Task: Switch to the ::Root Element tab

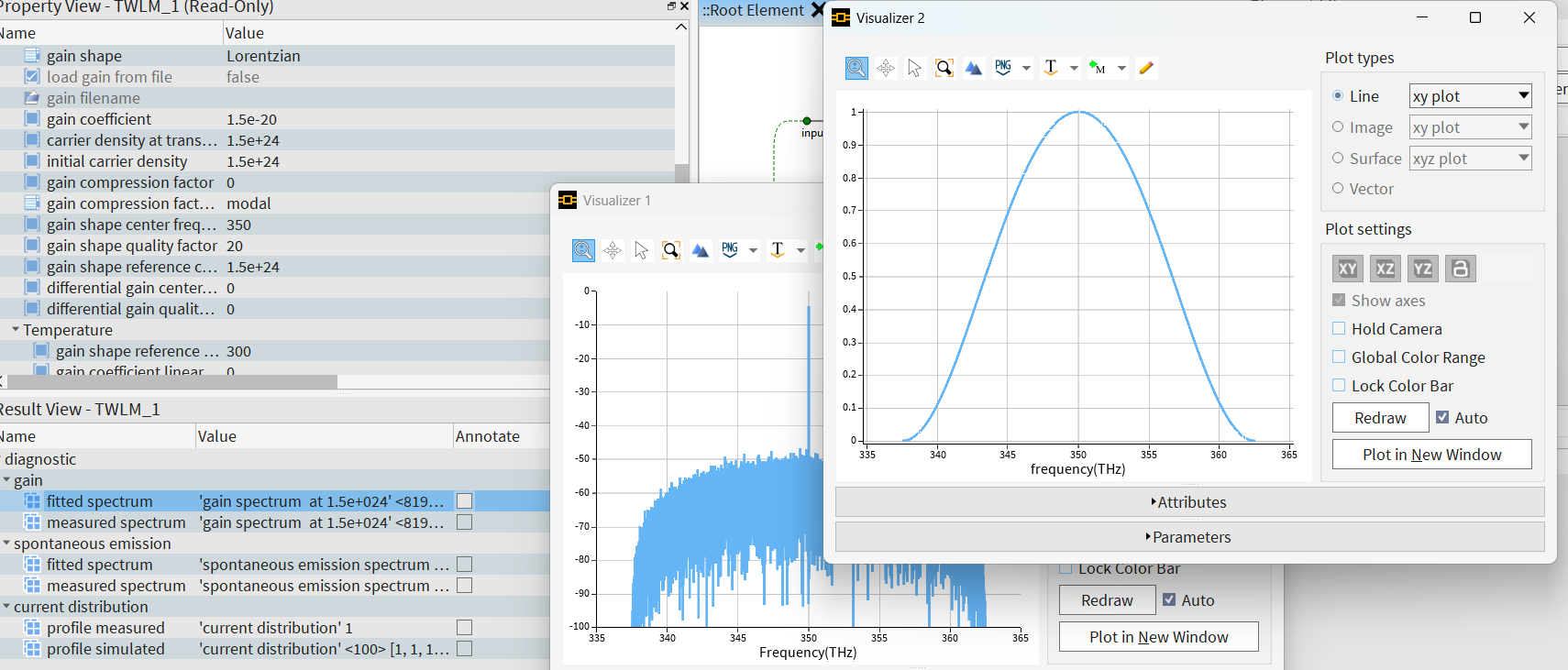Action: (754, 10)
